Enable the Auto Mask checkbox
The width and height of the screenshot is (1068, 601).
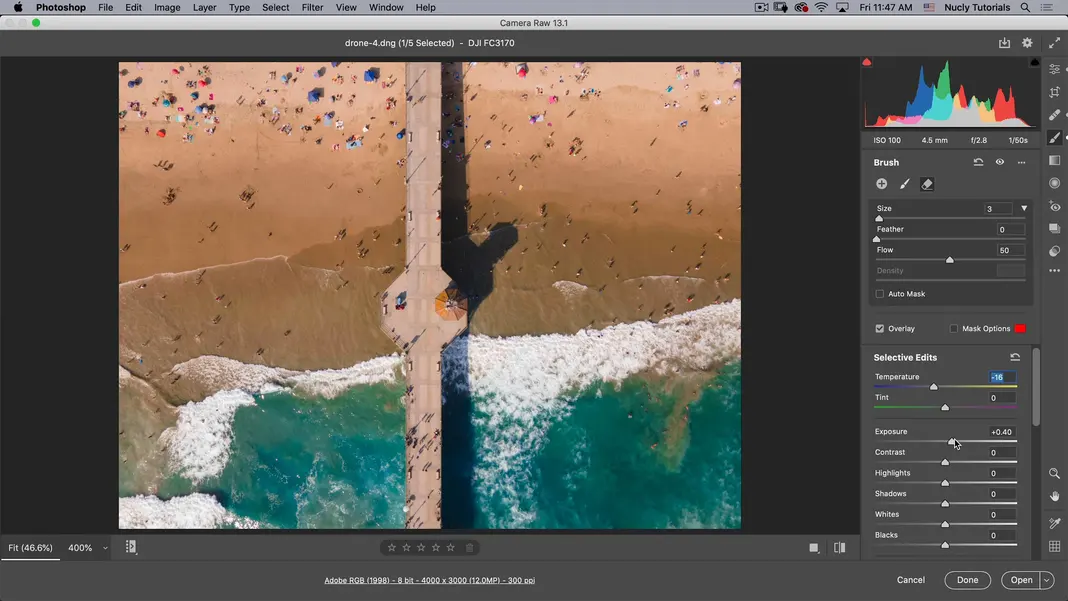point(879,294)
